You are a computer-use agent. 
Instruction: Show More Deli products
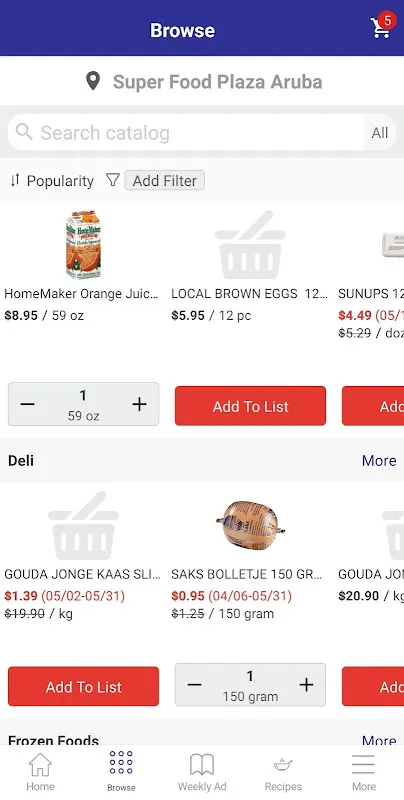point(379,460)
